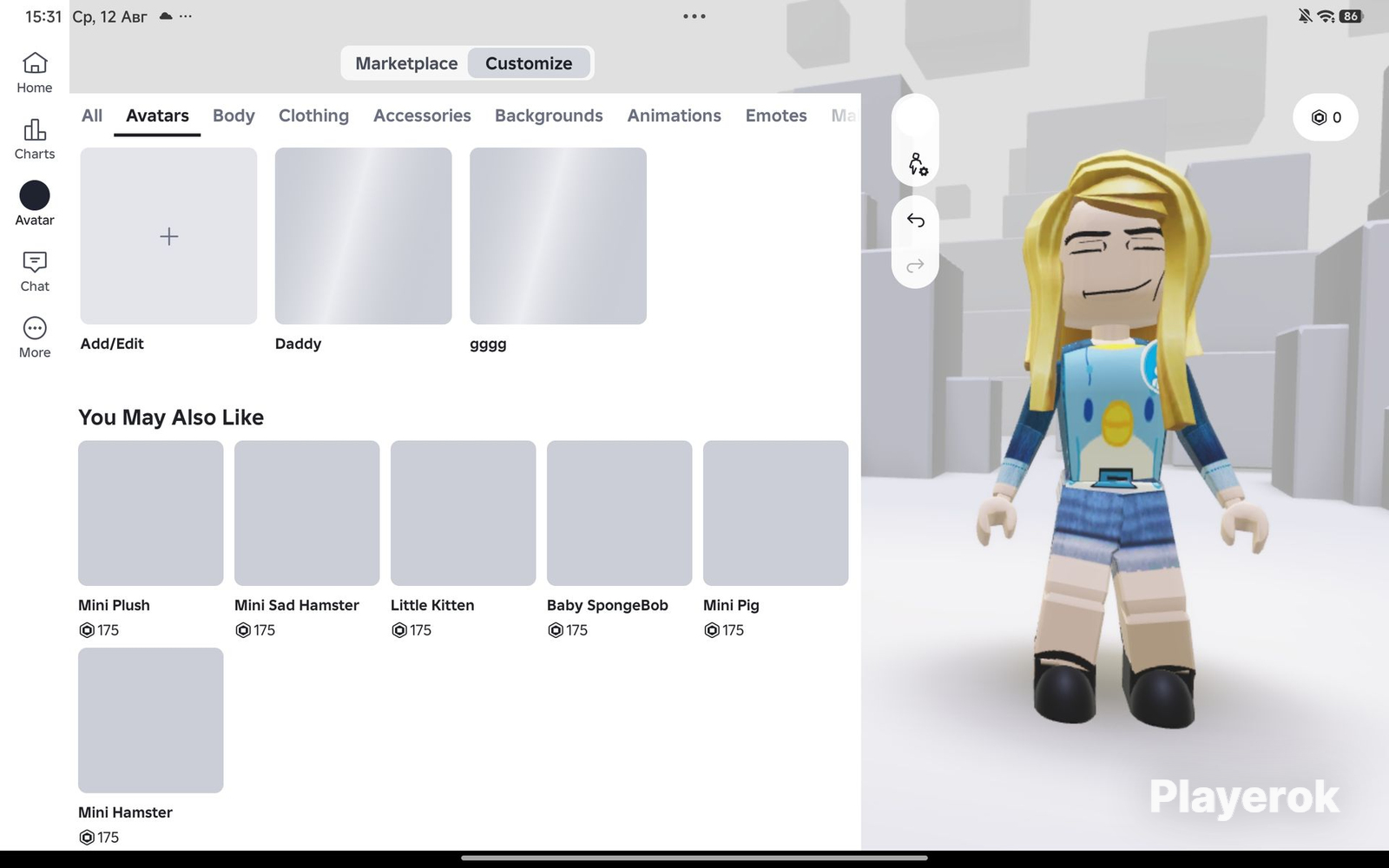Open the Animations tab

coord(675,115)
